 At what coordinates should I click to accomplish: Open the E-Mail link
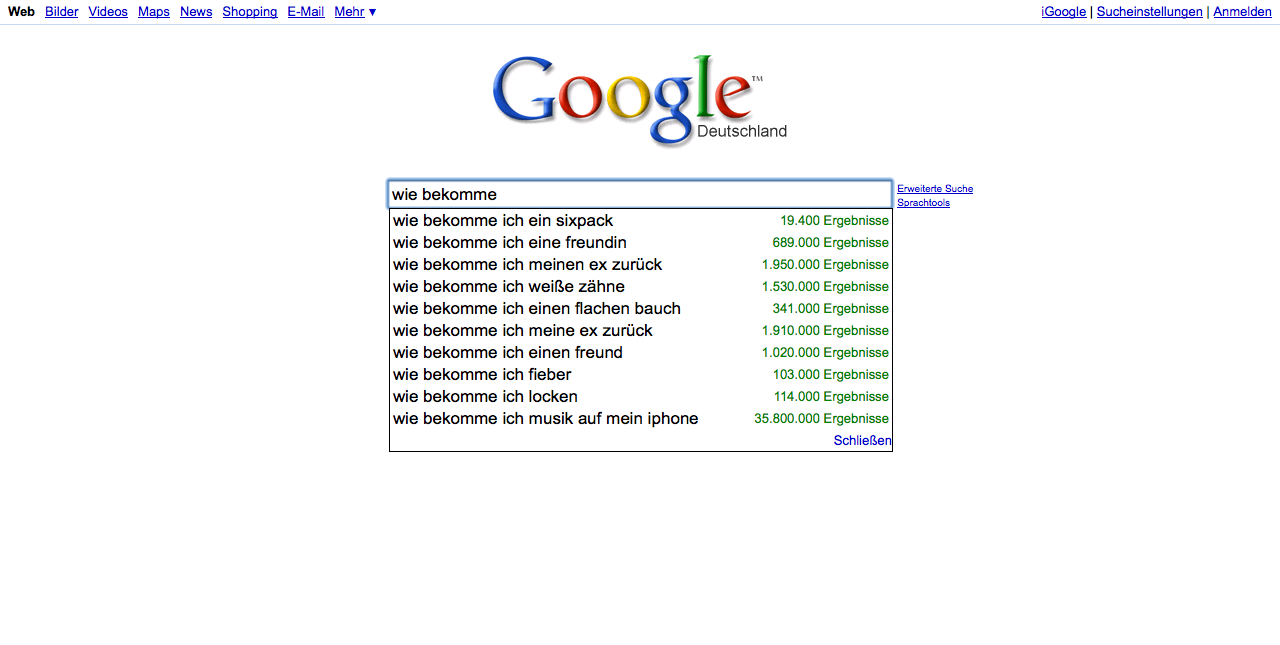(x=306, y=12)
